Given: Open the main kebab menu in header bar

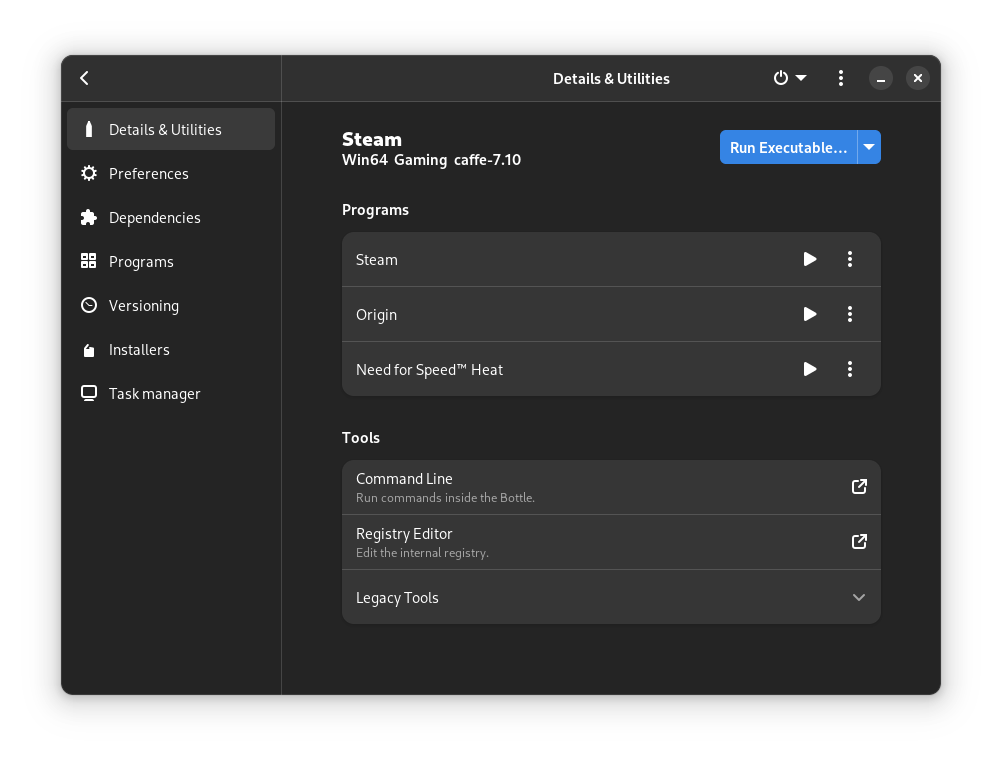Looking at the screenshot, I should 841,78.
